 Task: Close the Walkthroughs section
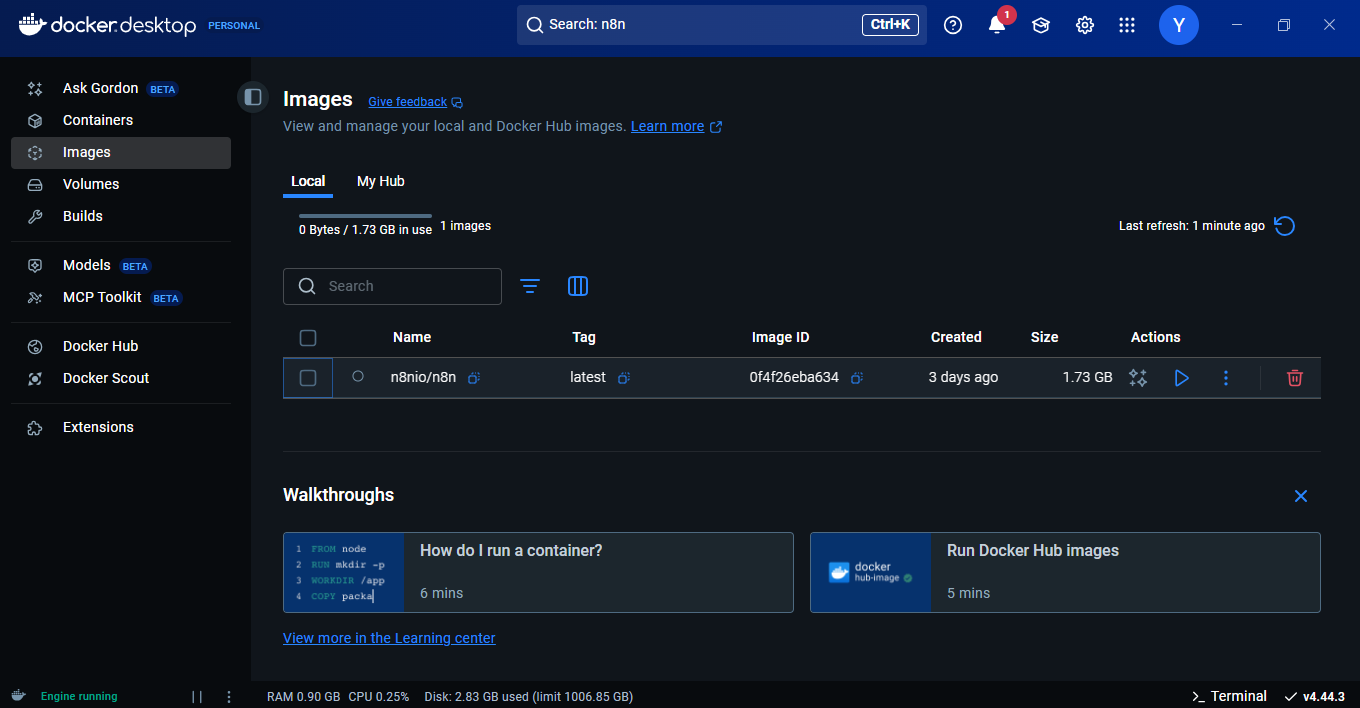coord(1301,496)
